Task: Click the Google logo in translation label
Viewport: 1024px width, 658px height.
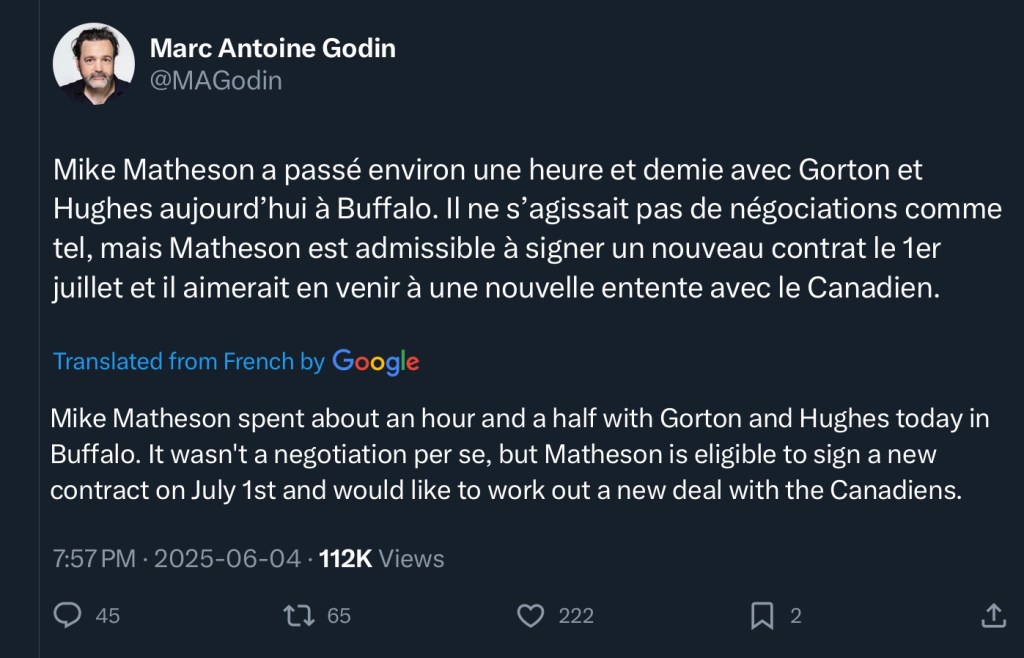Action: tap(375, 361)
